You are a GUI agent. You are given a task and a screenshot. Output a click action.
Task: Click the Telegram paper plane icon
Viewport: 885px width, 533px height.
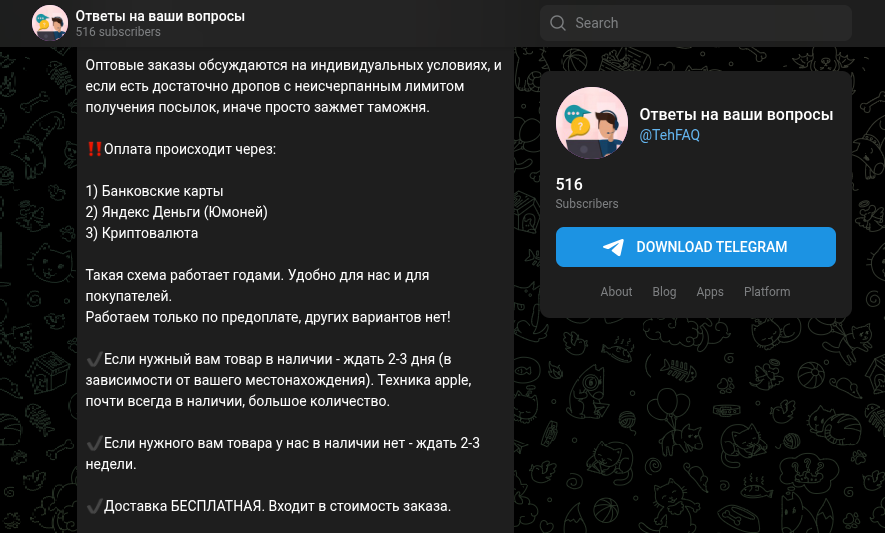pyautogui.click(x=614, y=247)
